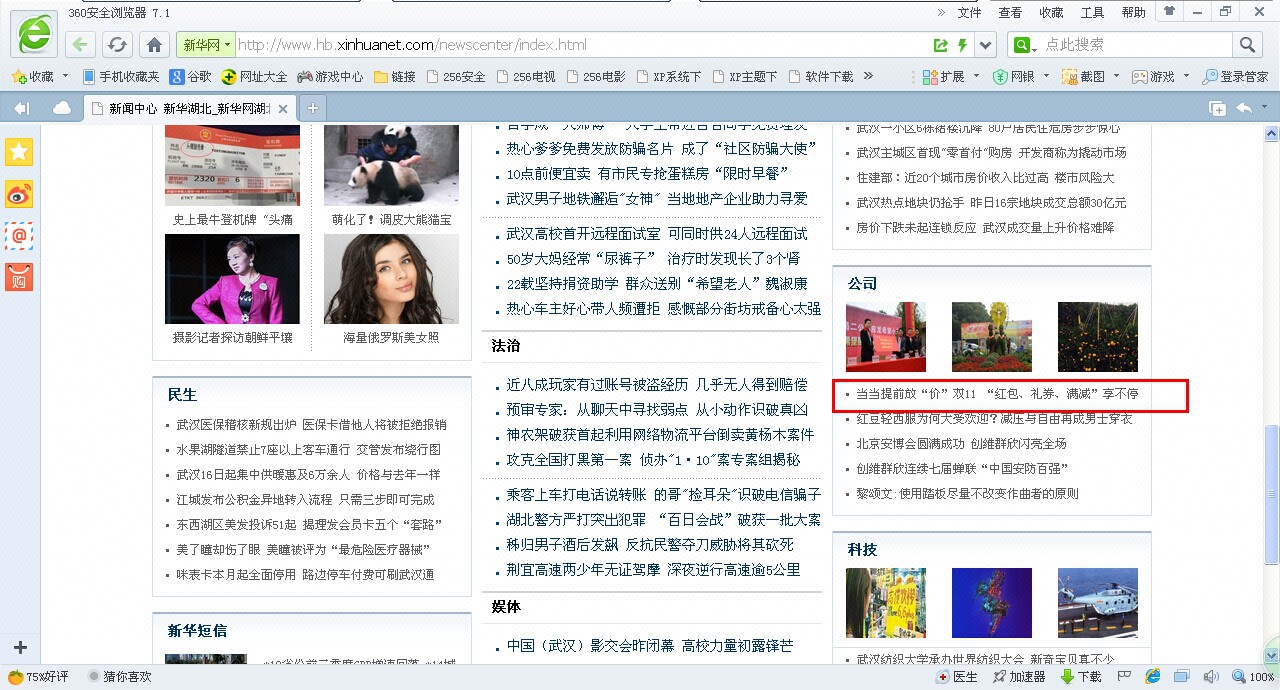
Task: Expand the 收藏 favorites dropdown
Action: coord(65,76)
